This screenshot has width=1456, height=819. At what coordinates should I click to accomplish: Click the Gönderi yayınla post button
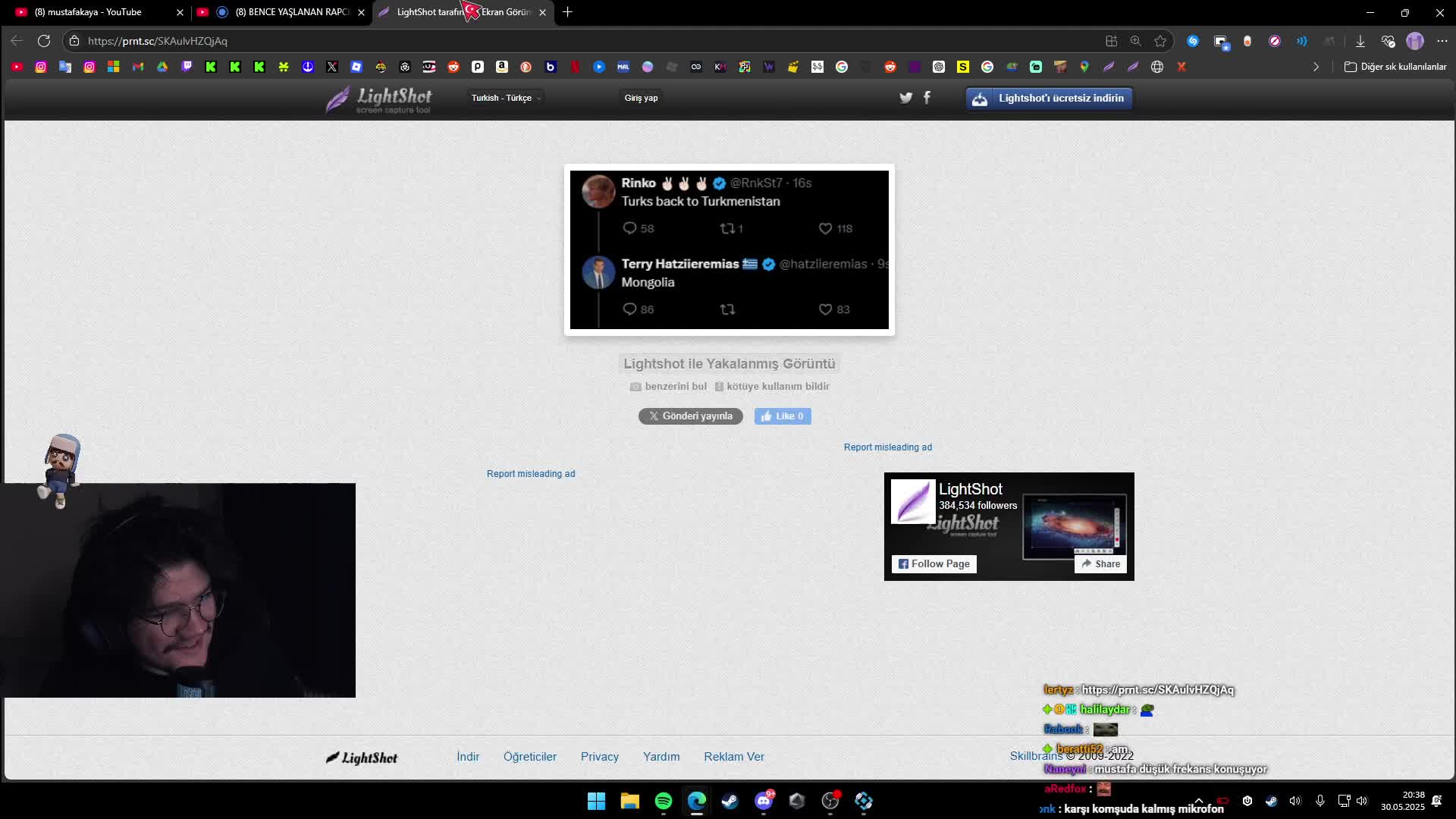pyautogui.click(x=690, y=416)
